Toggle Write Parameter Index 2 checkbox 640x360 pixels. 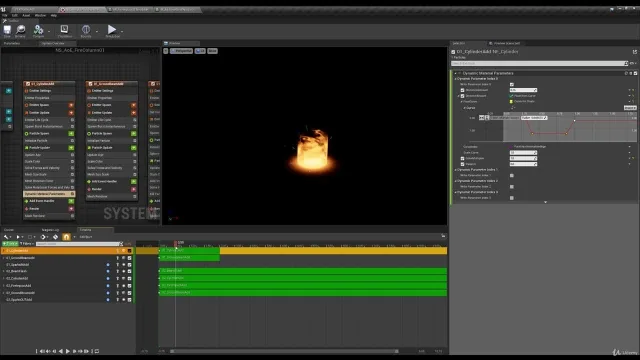tap(512, 187)
